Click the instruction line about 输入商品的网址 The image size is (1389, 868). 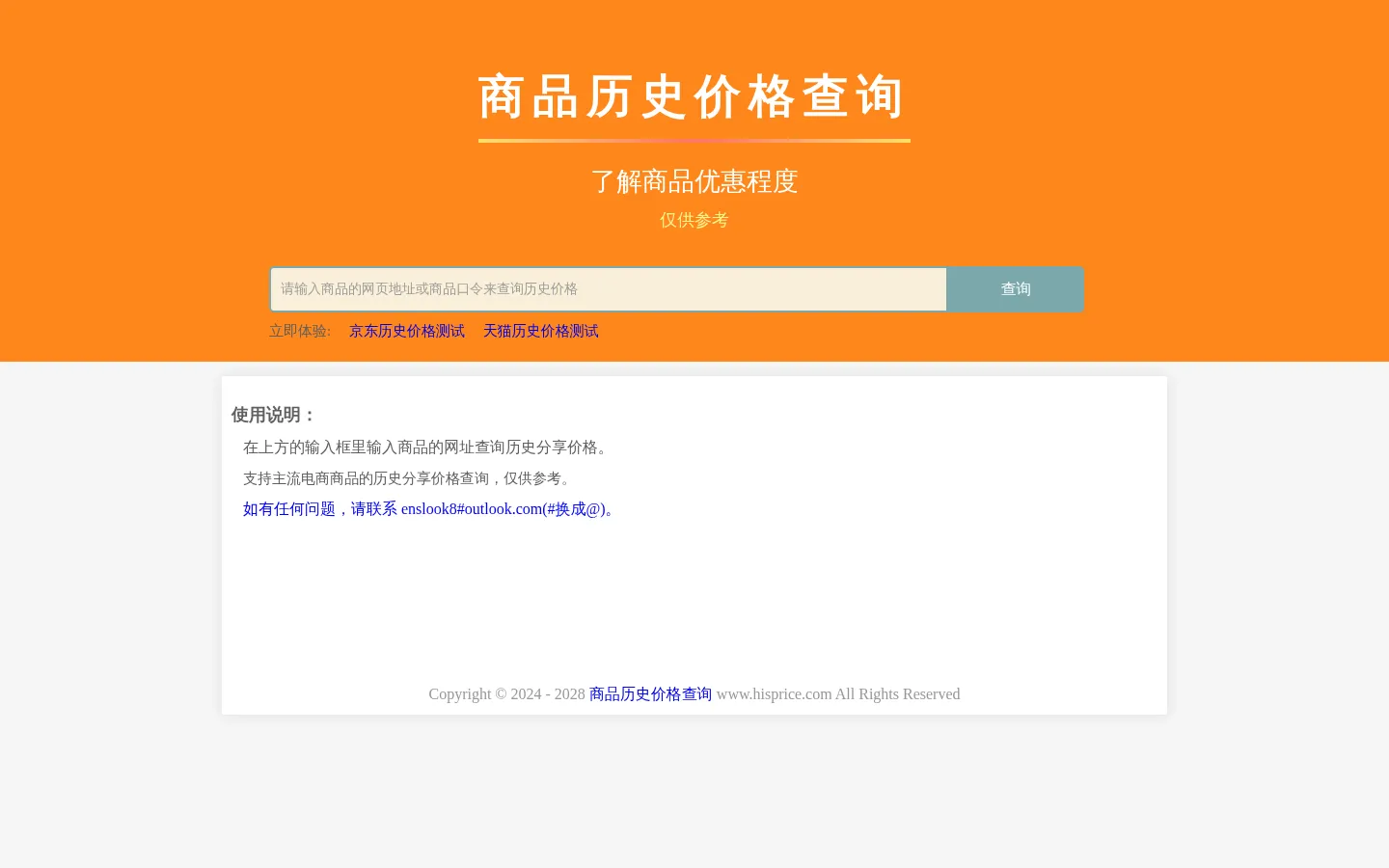[428, 448]
